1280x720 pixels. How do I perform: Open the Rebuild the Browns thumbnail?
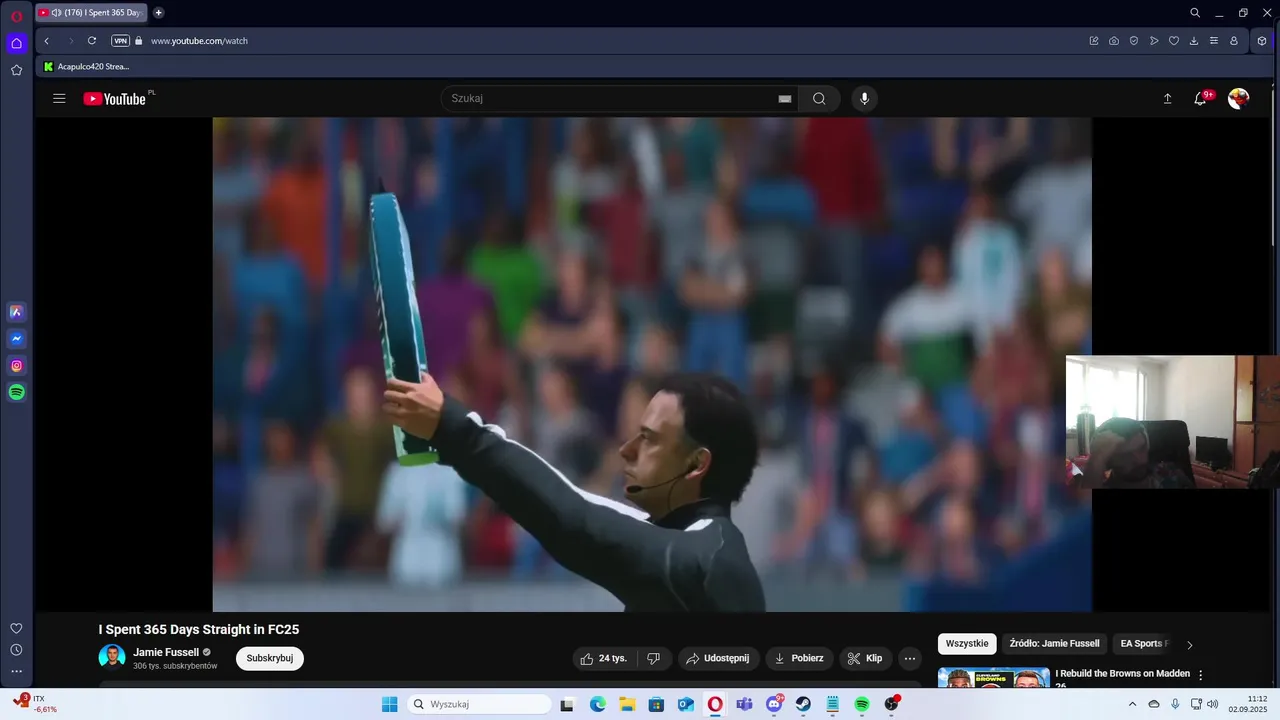point(994,678)
